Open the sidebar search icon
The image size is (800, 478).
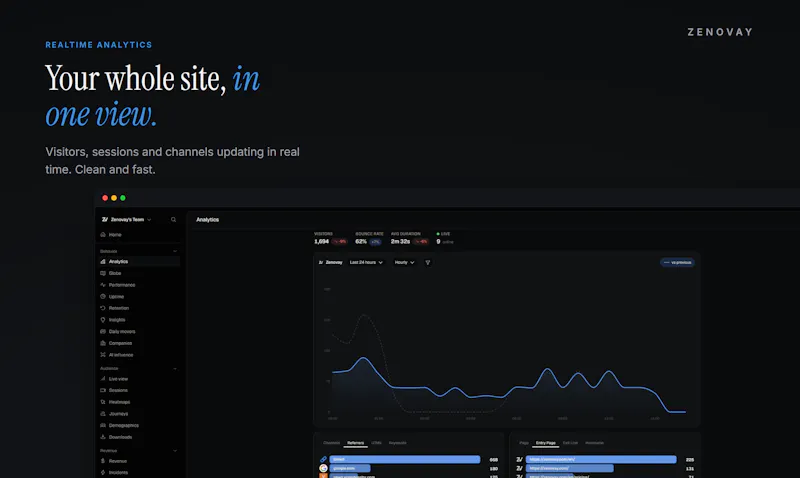tap(173, 219)
